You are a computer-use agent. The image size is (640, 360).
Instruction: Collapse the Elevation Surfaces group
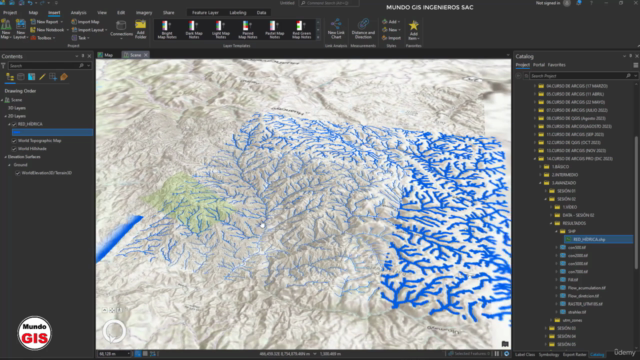click(x=6, y=157)
